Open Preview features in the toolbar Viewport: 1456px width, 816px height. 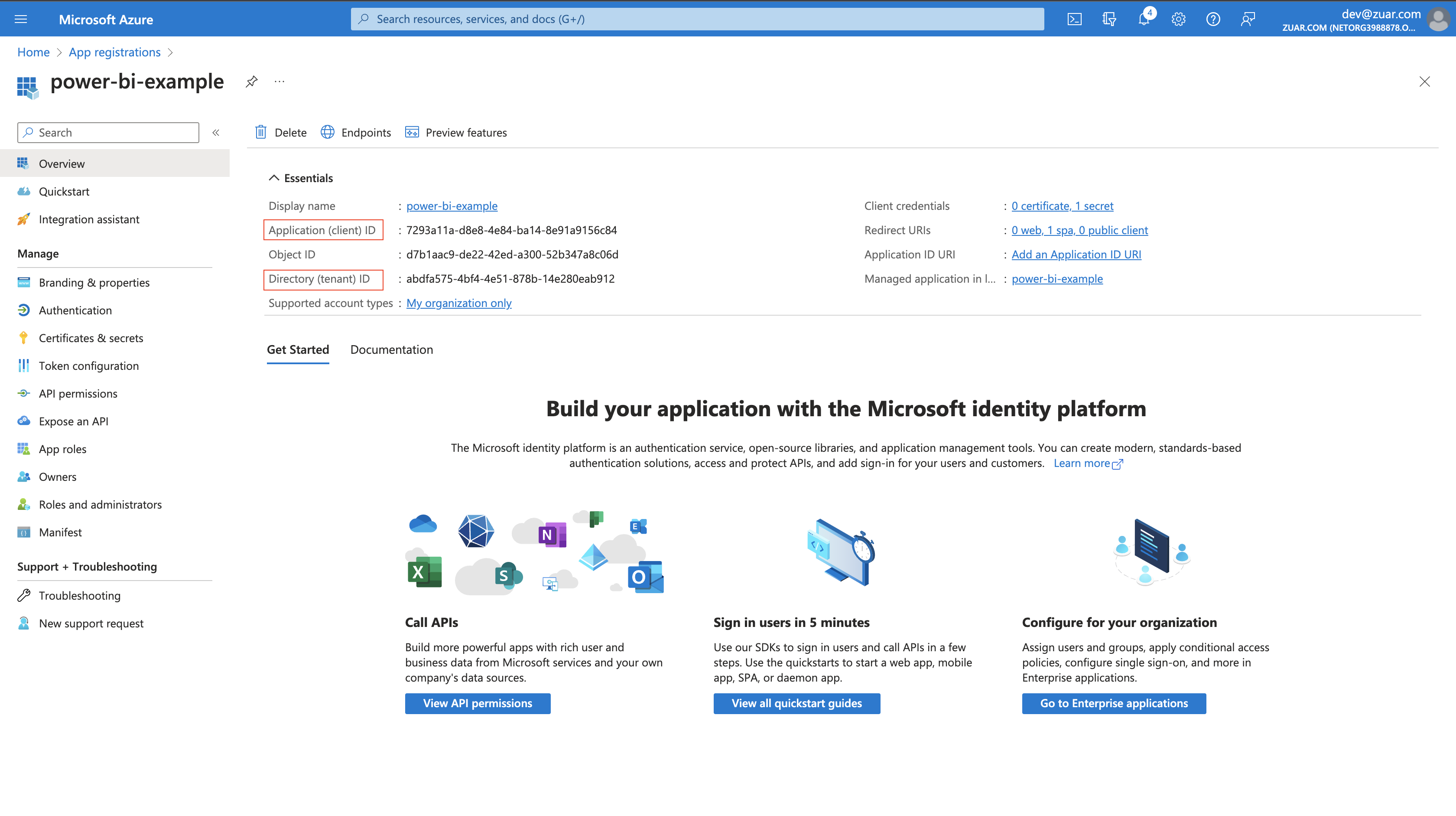point(456,132)
